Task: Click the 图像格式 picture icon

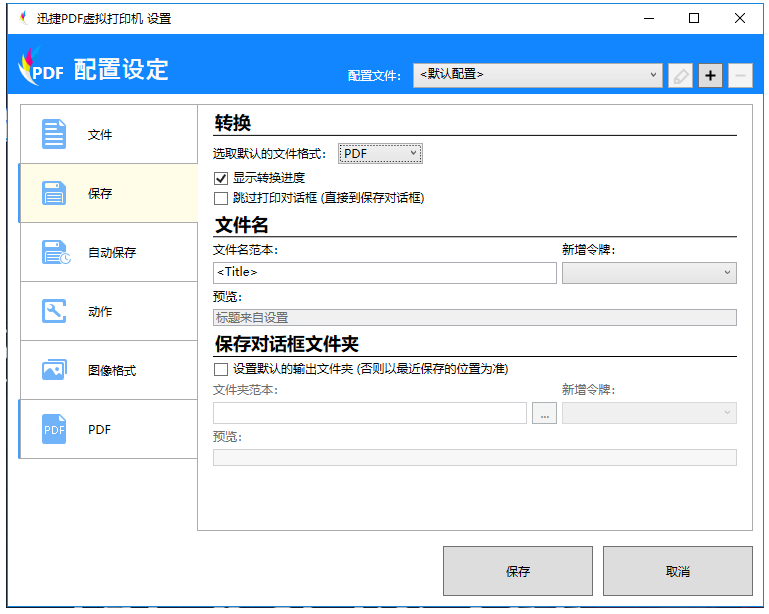Action: [x=54, y=370]
